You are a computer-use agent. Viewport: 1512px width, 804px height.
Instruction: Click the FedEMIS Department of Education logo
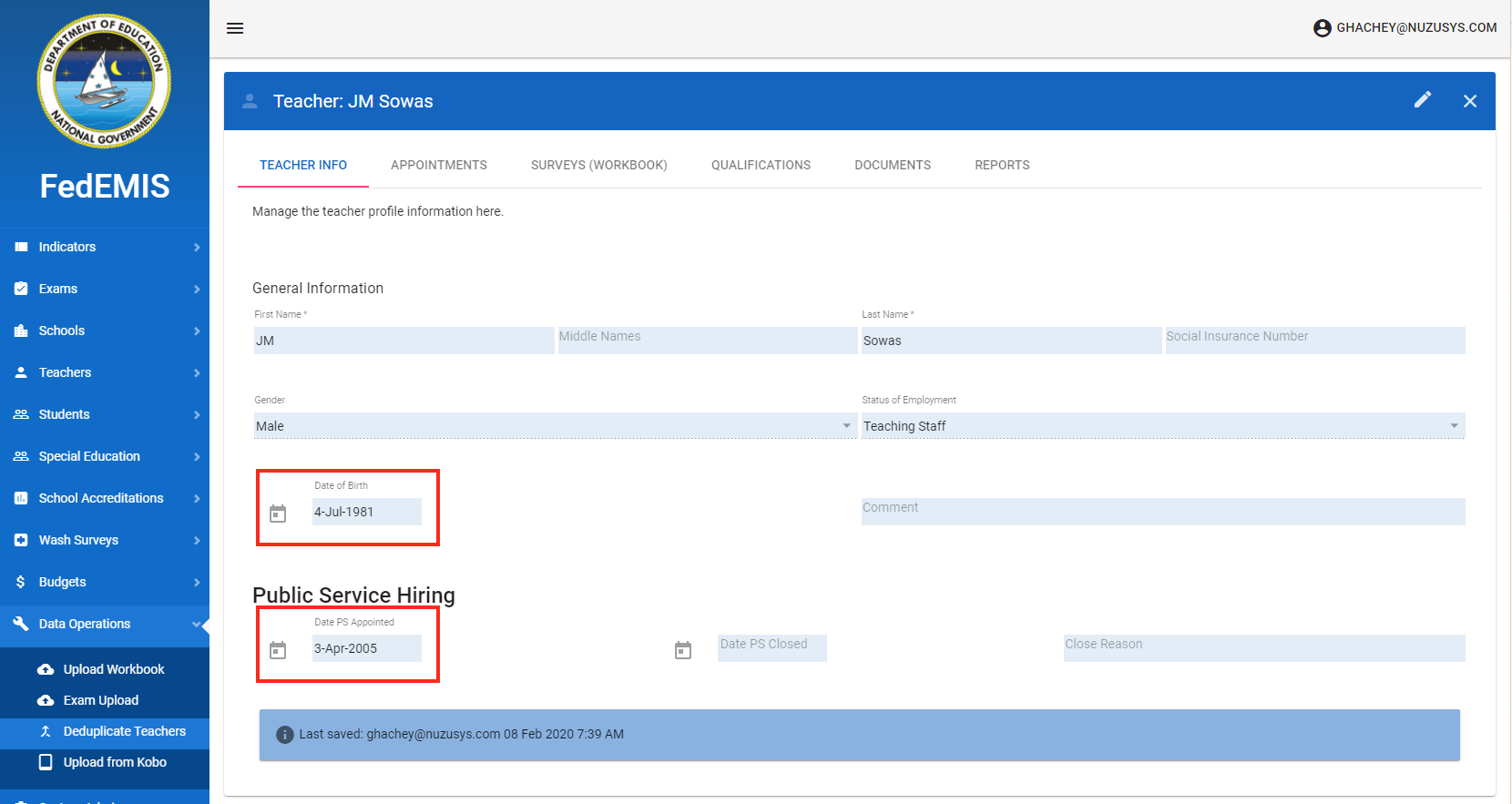(104, 82)
